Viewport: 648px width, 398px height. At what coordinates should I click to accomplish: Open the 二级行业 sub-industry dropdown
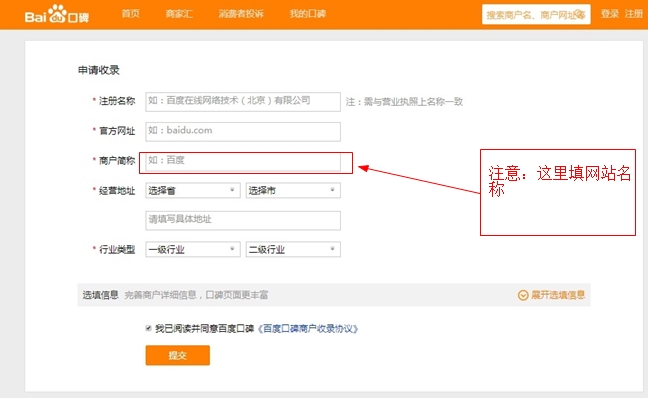point(293,249)
